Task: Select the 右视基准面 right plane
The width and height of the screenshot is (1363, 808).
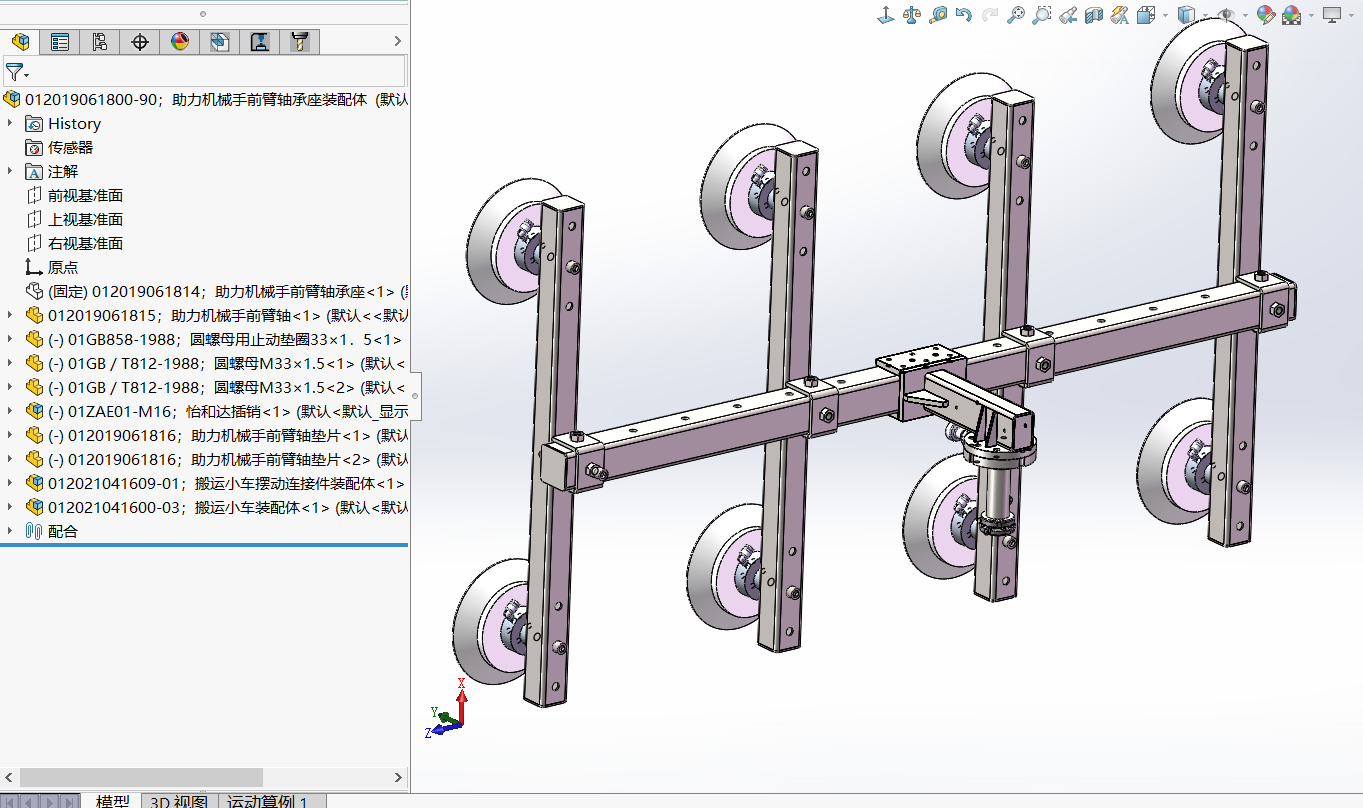Action: [75, 243]
